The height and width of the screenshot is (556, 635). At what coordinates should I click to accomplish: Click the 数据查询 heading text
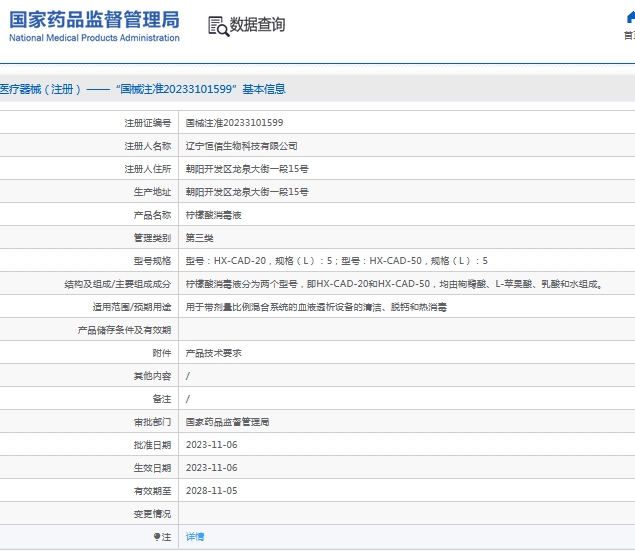pos(257,24)
